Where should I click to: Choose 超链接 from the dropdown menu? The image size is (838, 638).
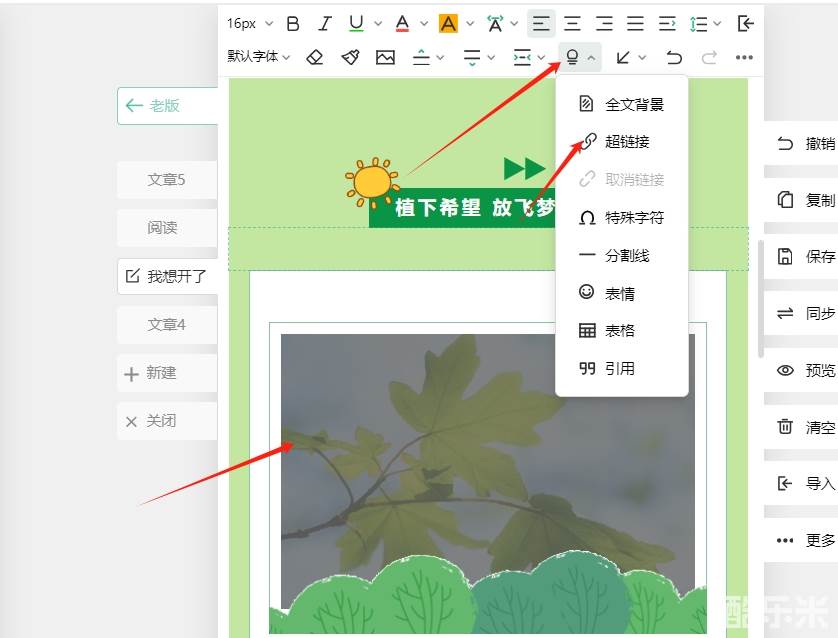coord(627,142)
